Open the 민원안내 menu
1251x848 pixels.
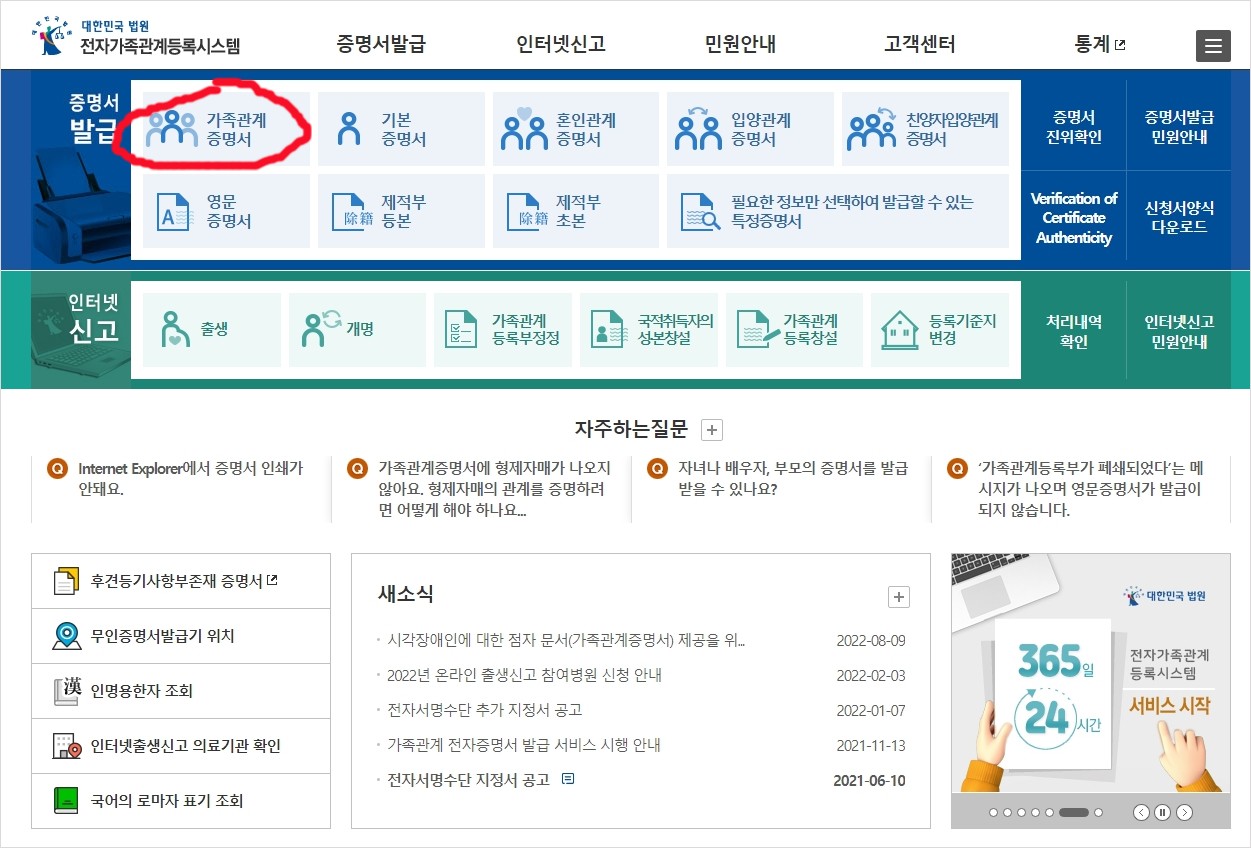[740, 44]
